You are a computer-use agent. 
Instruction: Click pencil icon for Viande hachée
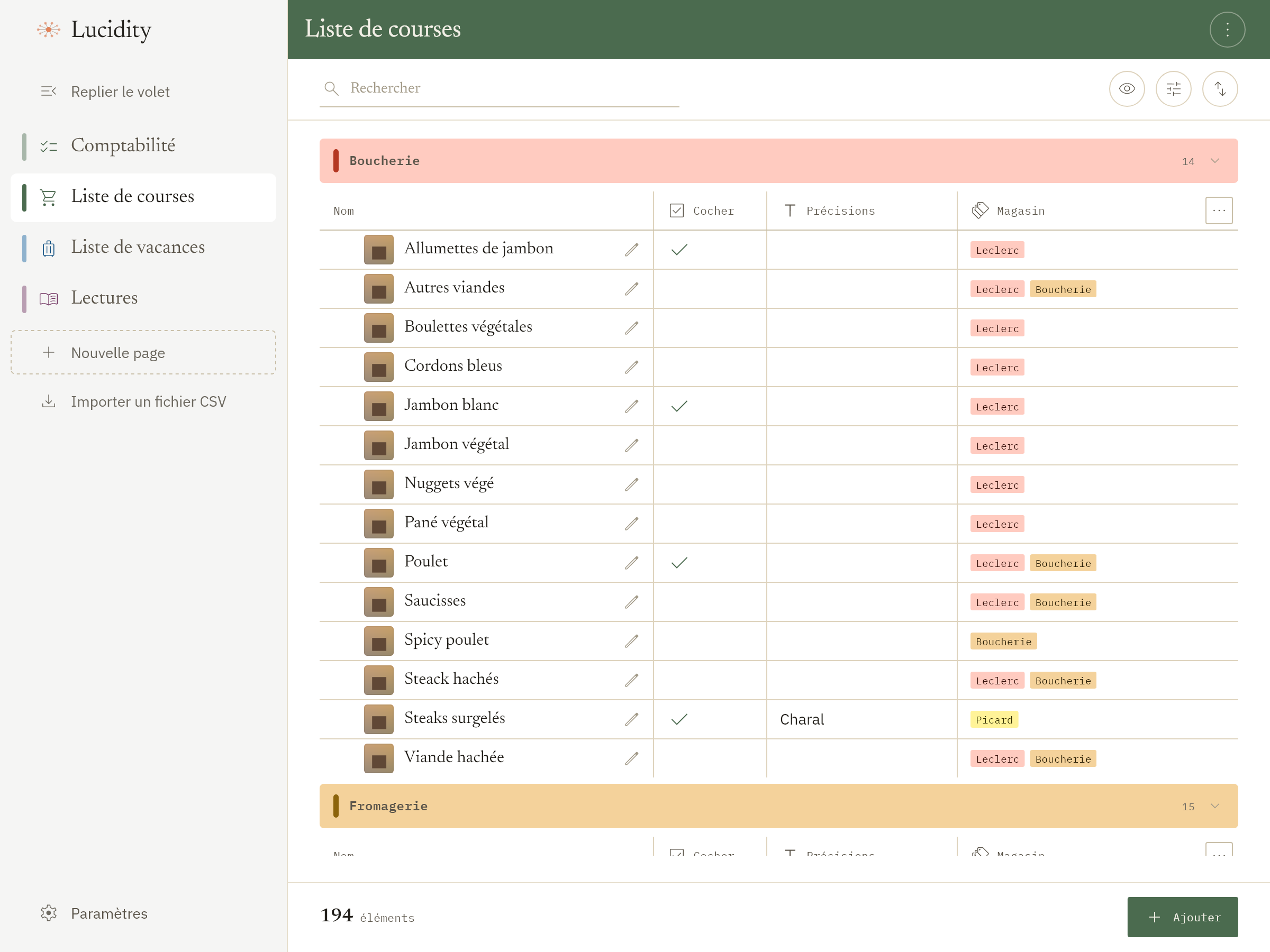point(631,758)
